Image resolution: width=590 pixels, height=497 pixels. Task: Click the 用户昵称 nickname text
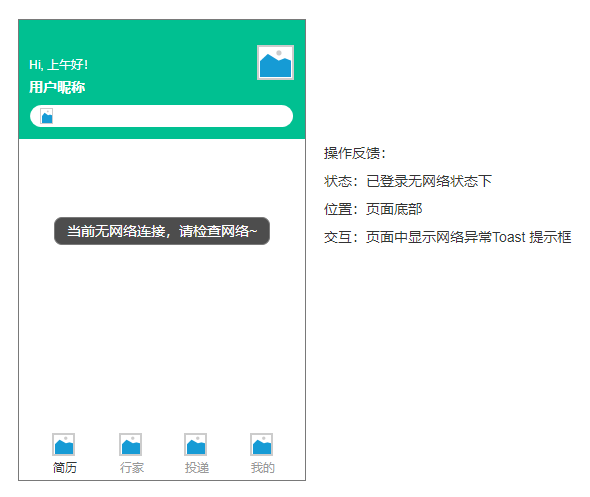tap(57, 87)
